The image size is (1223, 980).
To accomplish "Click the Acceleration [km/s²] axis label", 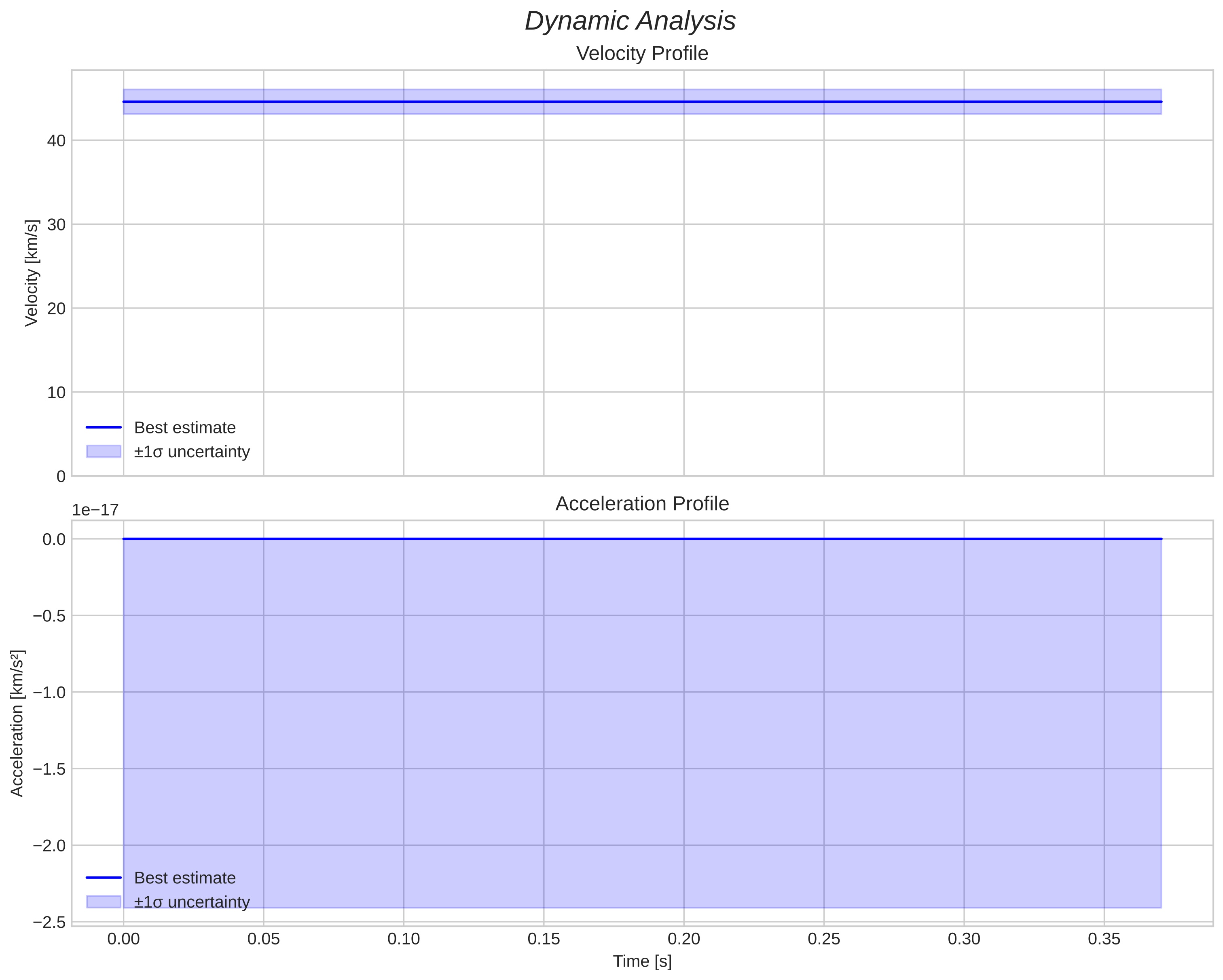I will (17, 723).
